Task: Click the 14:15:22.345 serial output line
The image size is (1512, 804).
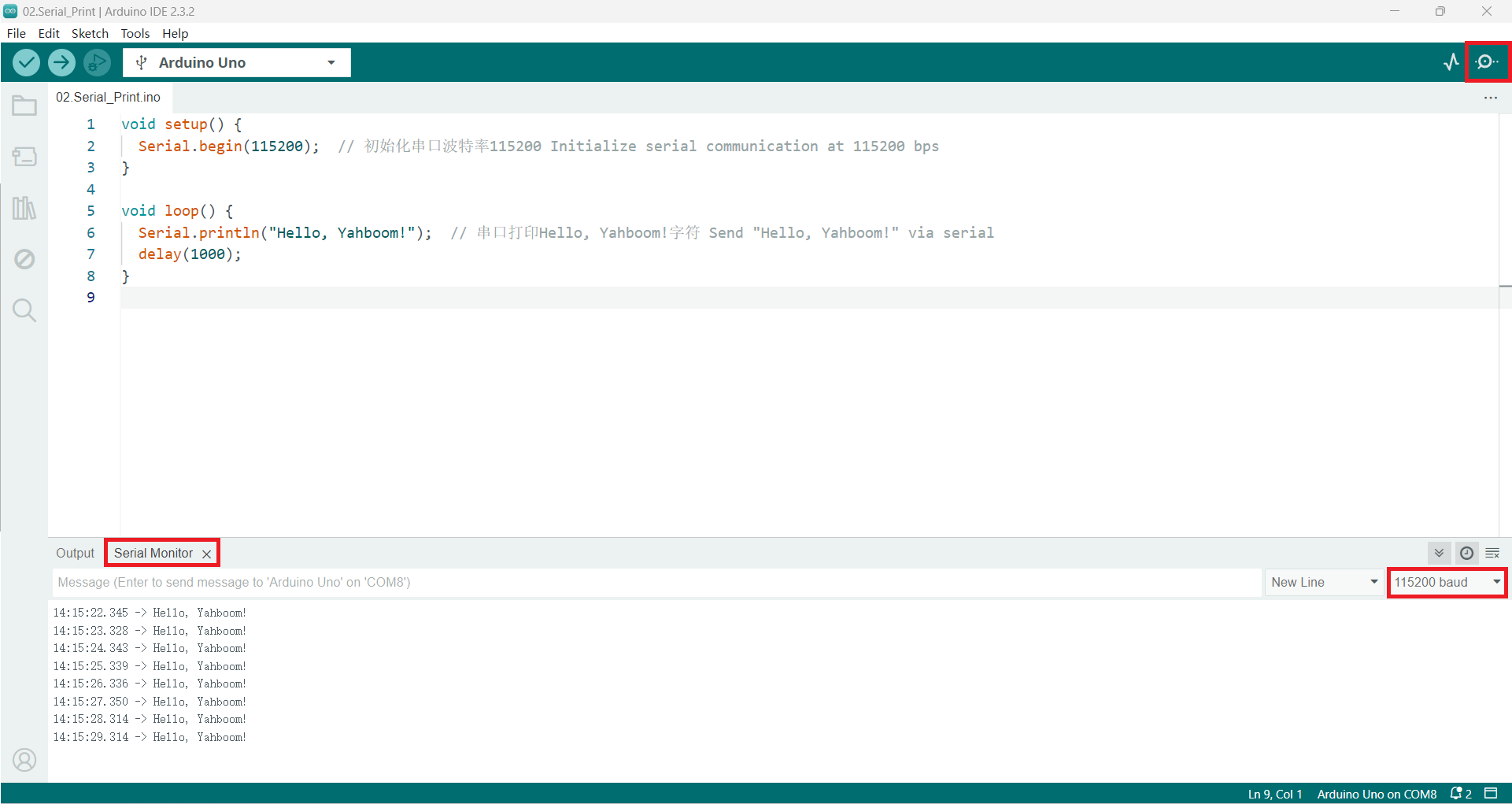Action: pyautogui.click(x=150, y=613)
